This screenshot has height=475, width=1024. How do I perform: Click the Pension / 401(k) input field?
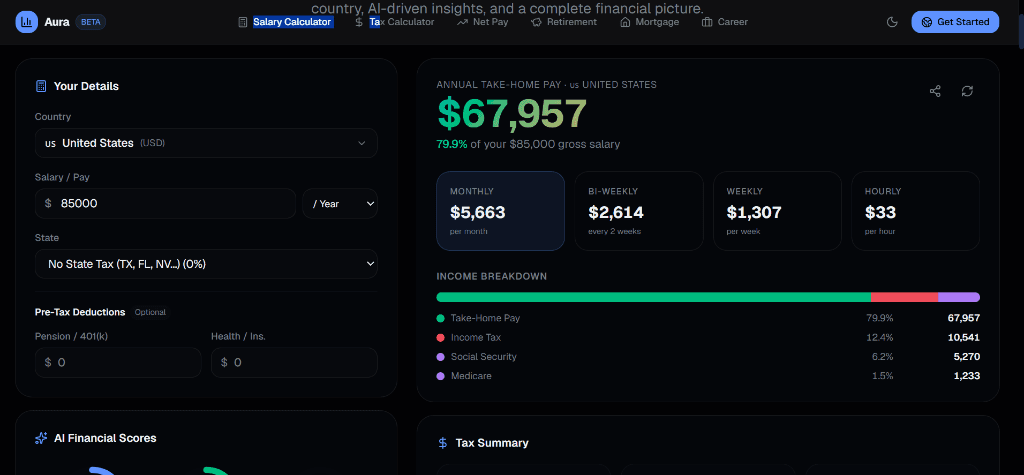point(118,362)
